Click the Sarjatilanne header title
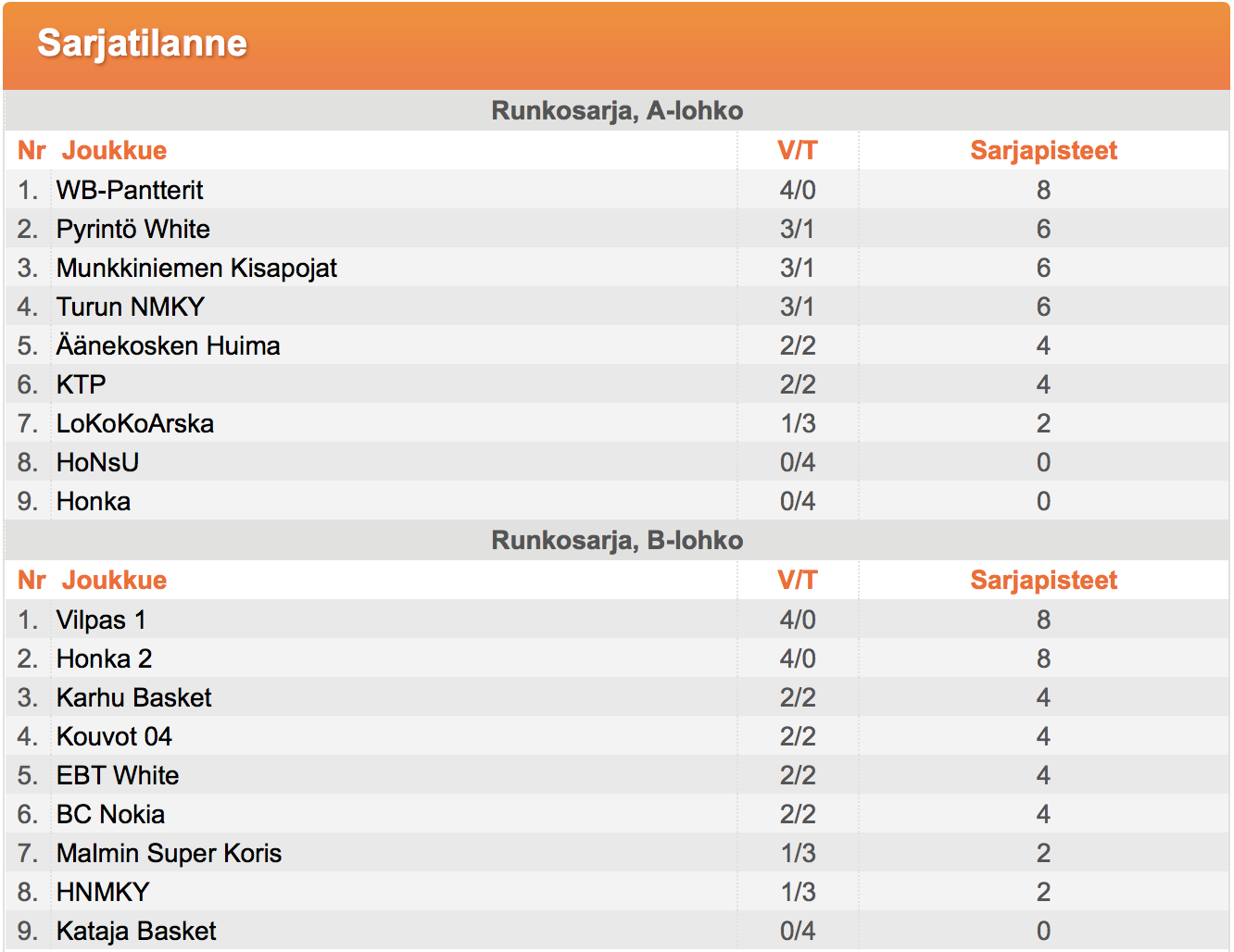Screen dimensions: 1234x952 point(142,44)
